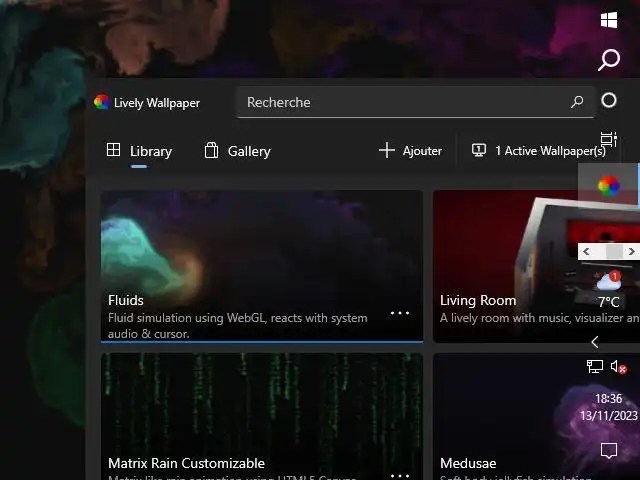
Task: Open Task View in the taskbar
Action: (609, 139)
